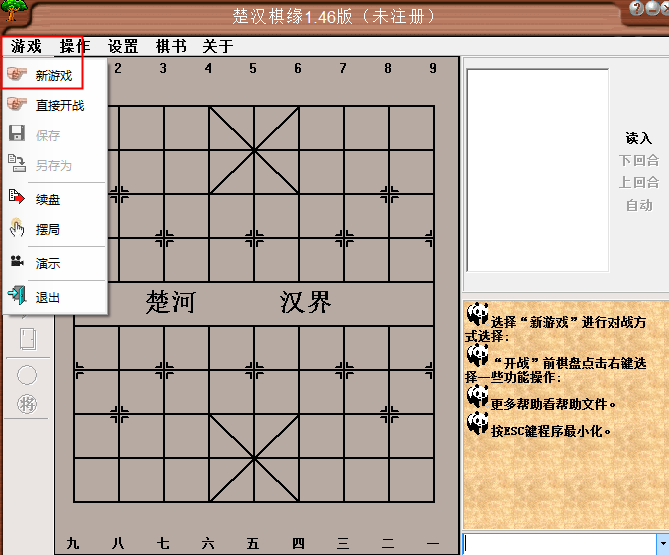
Task: Click the 上回合 previous round button
Action: (x=639, y=183)
